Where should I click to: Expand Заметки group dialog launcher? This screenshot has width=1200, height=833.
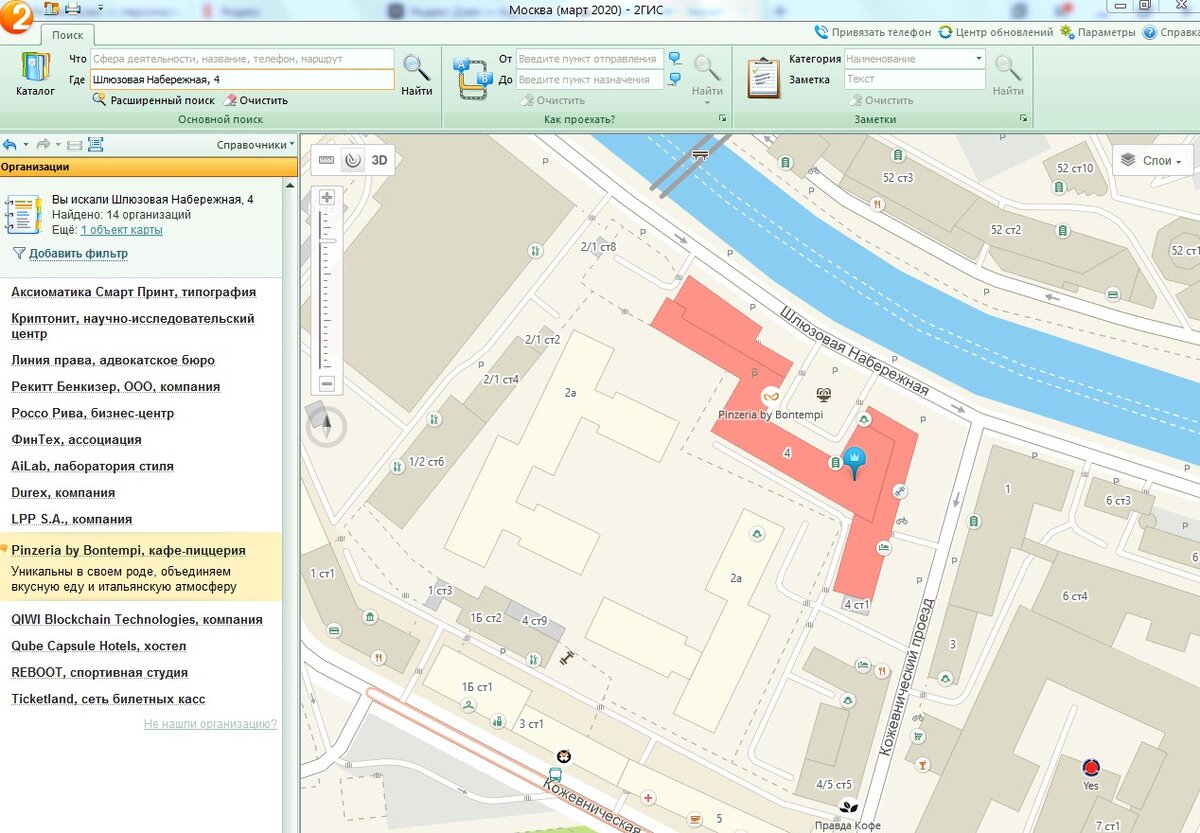(x=1023, y=119)
